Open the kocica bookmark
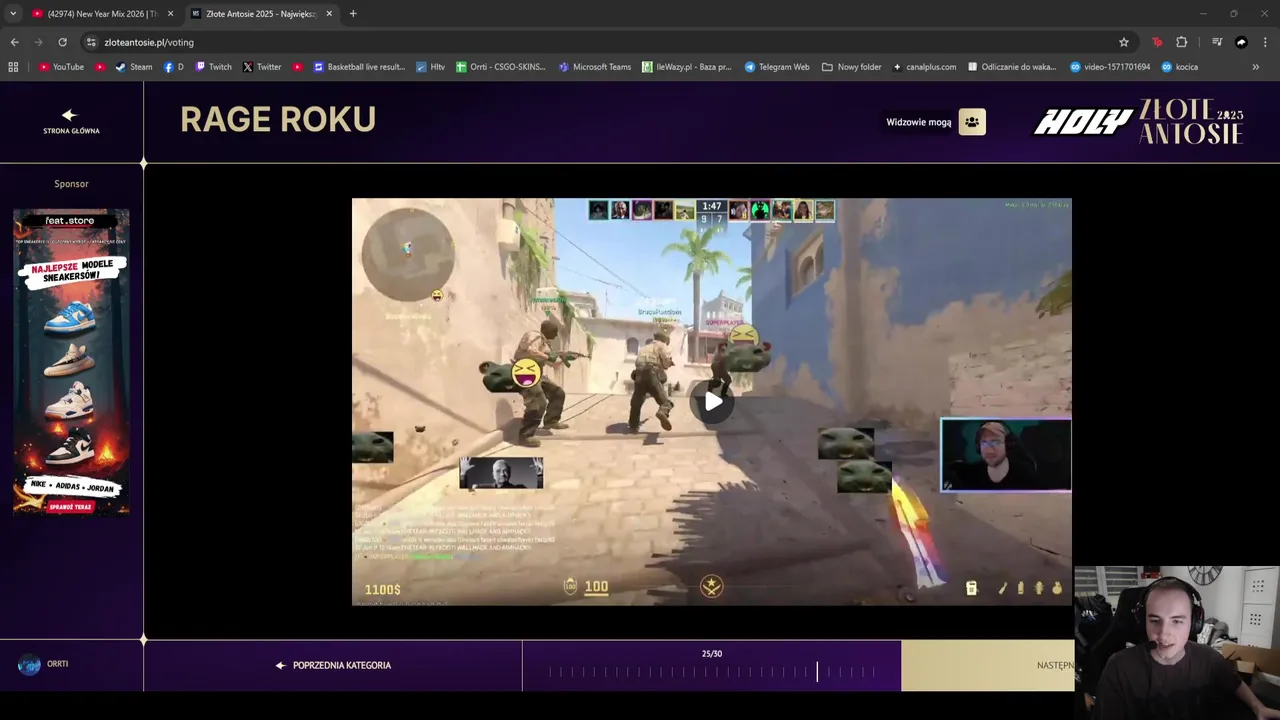The image size is (1280, 720). click(x=1180, y=67)
